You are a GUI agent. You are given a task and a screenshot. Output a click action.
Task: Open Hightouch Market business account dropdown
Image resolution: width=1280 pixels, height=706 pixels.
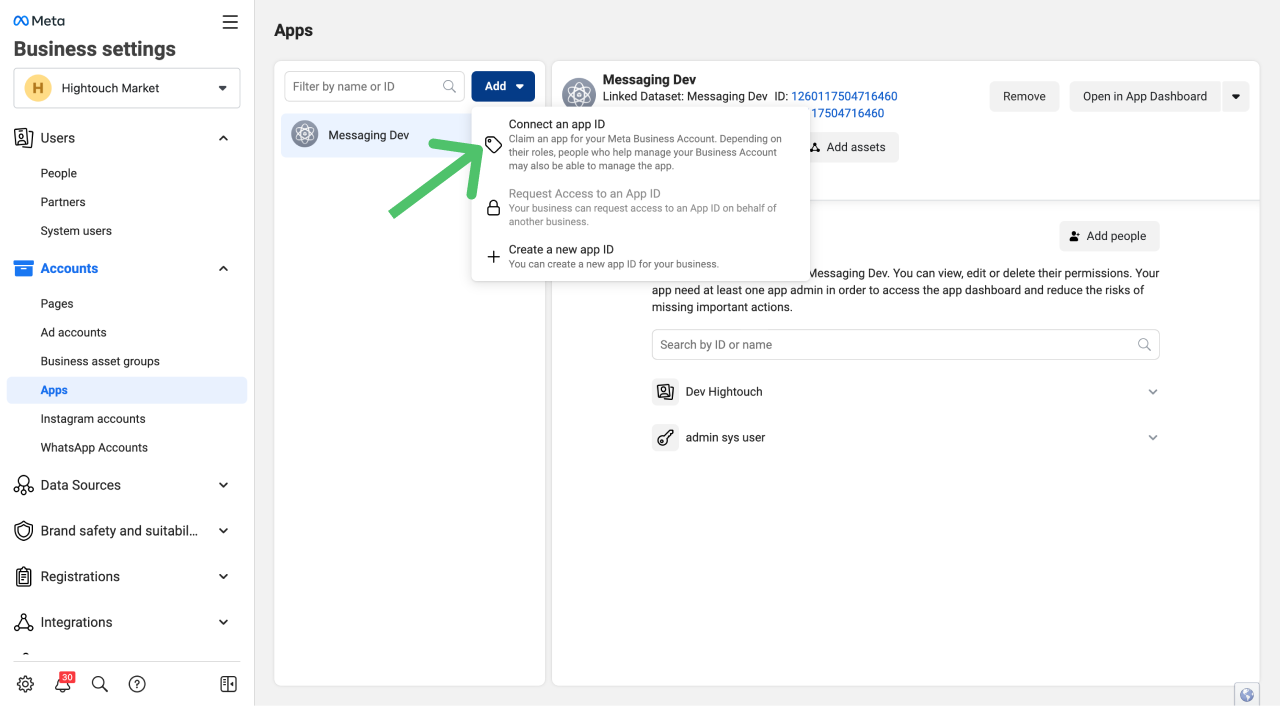127,88
